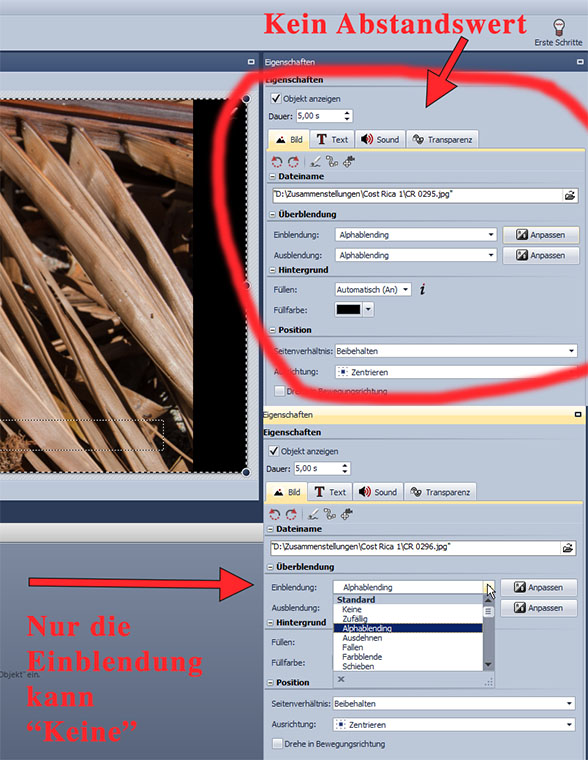
Task: Rotate image right in CR 0296 panel
Action: [x=291, y=514]
